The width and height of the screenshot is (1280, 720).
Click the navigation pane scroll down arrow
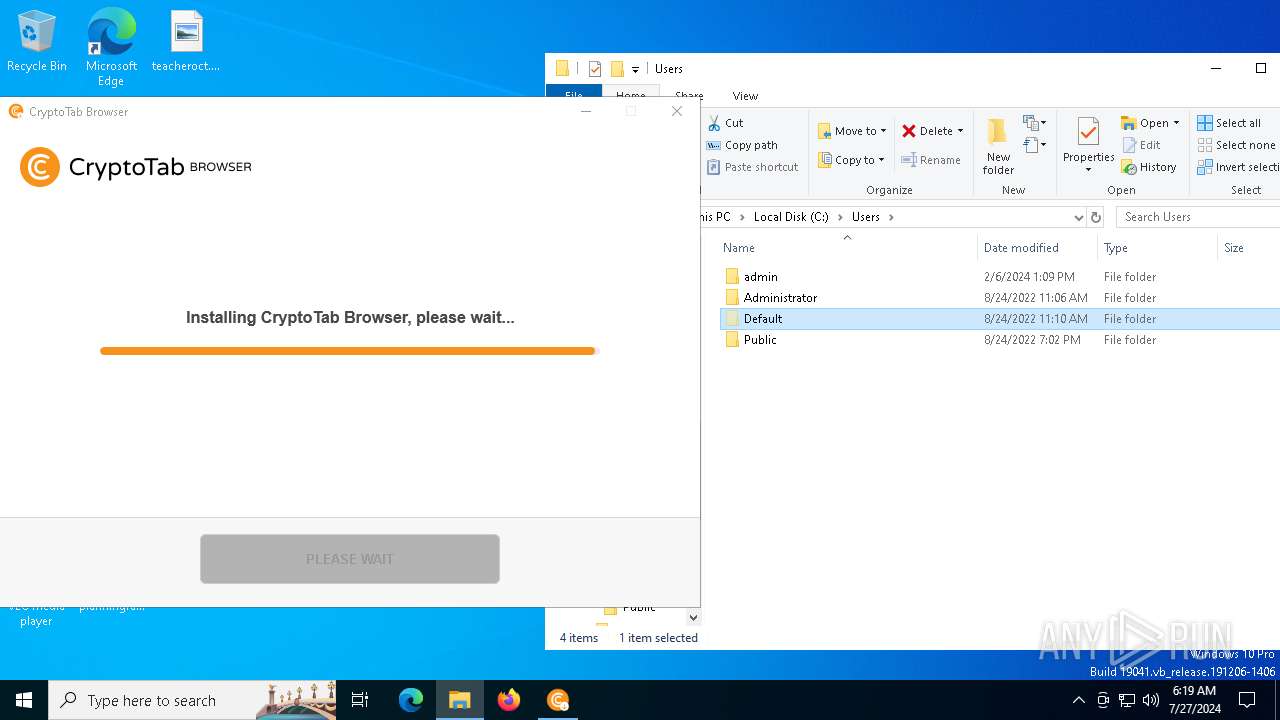693,618
